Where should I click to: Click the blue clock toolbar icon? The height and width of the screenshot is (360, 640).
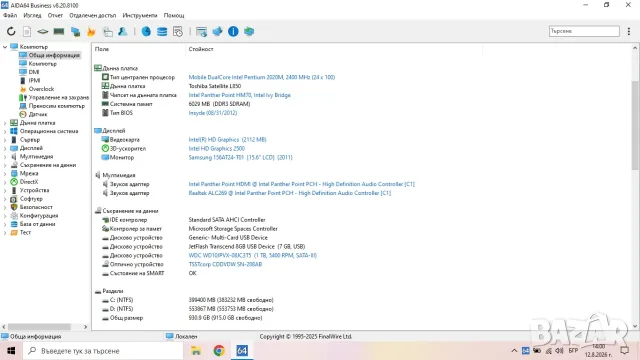[146, 31]
